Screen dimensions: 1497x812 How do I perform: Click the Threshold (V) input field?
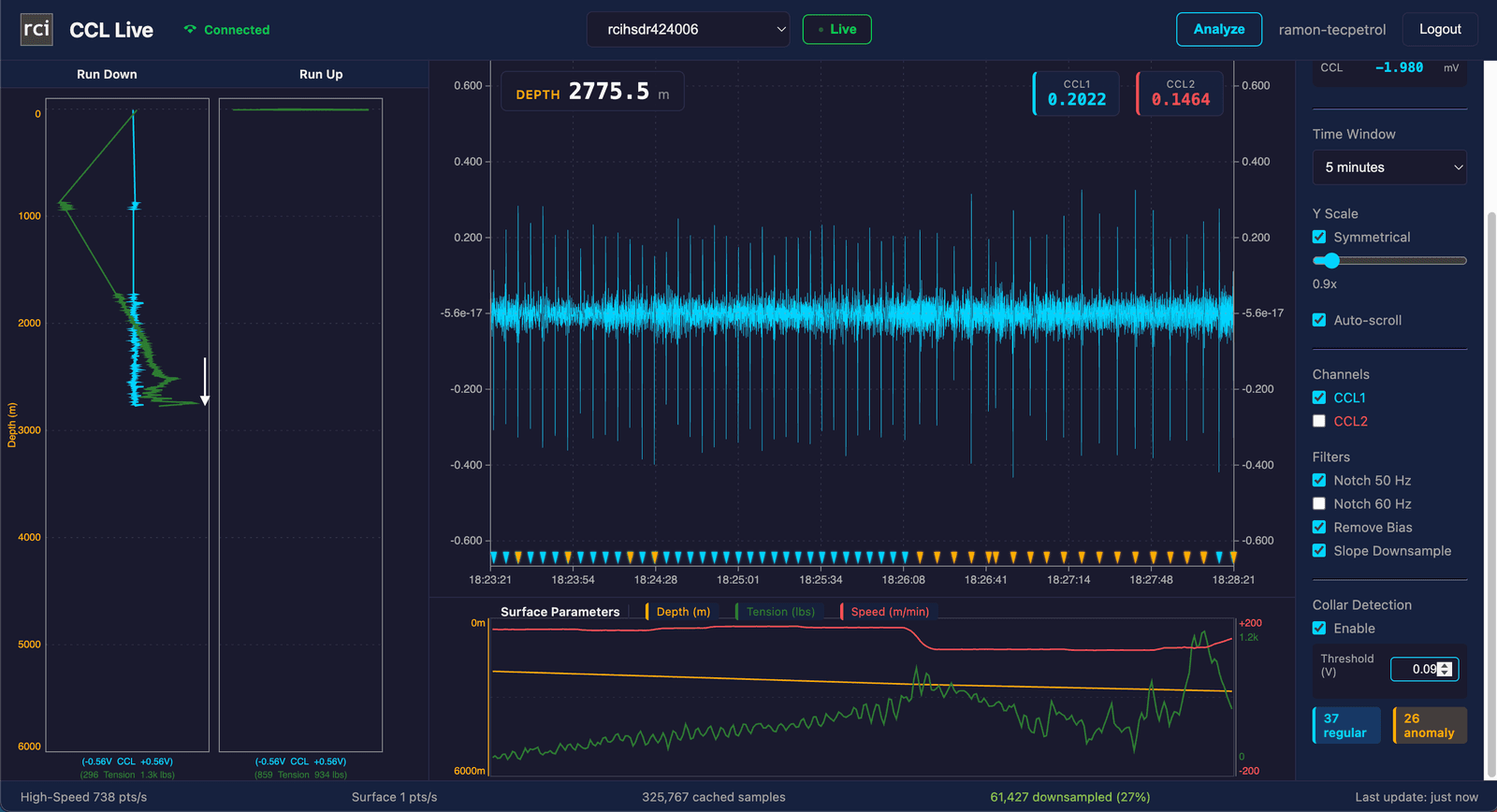(1424, 669)
